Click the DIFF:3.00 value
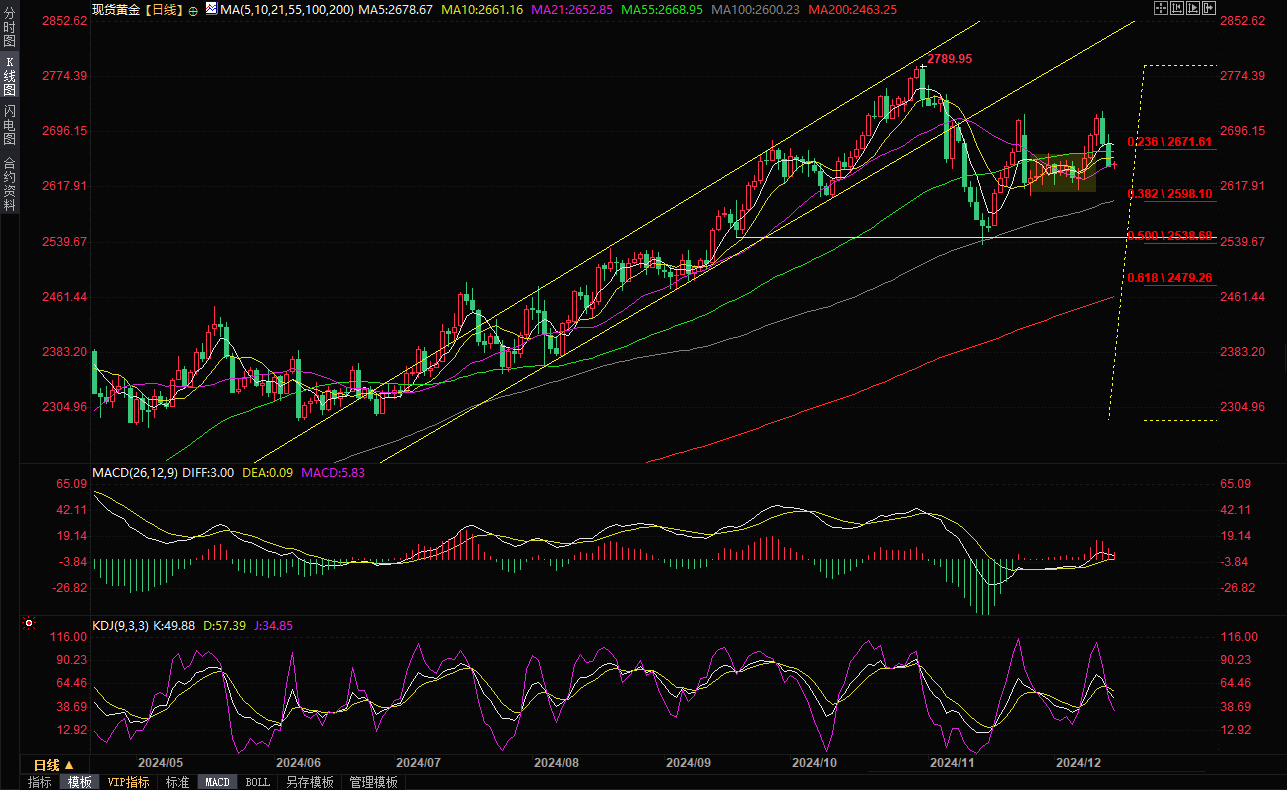The width and height of the screenshot is (1287, 790). click(x=209, y=472)
